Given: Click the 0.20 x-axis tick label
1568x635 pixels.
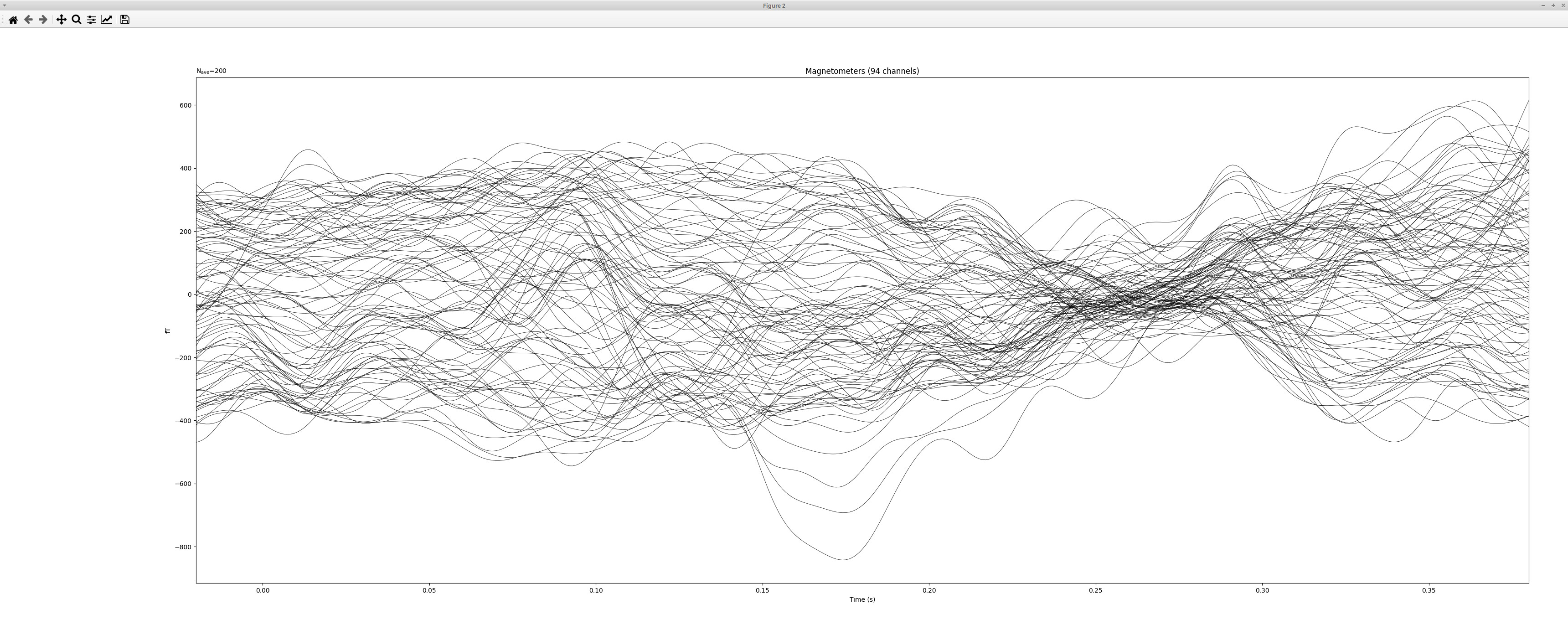Looking at the screenshot, I should pyautogui.click(x=929, y=590).
